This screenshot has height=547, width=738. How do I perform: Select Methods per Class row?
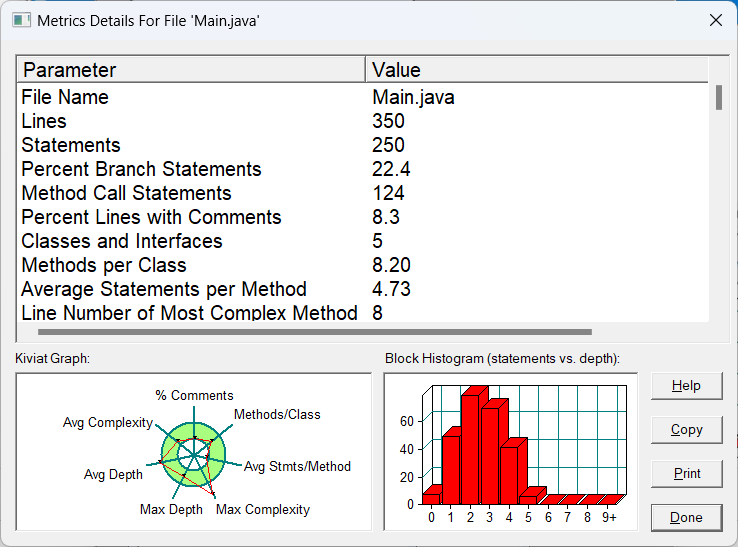[362, 265]
